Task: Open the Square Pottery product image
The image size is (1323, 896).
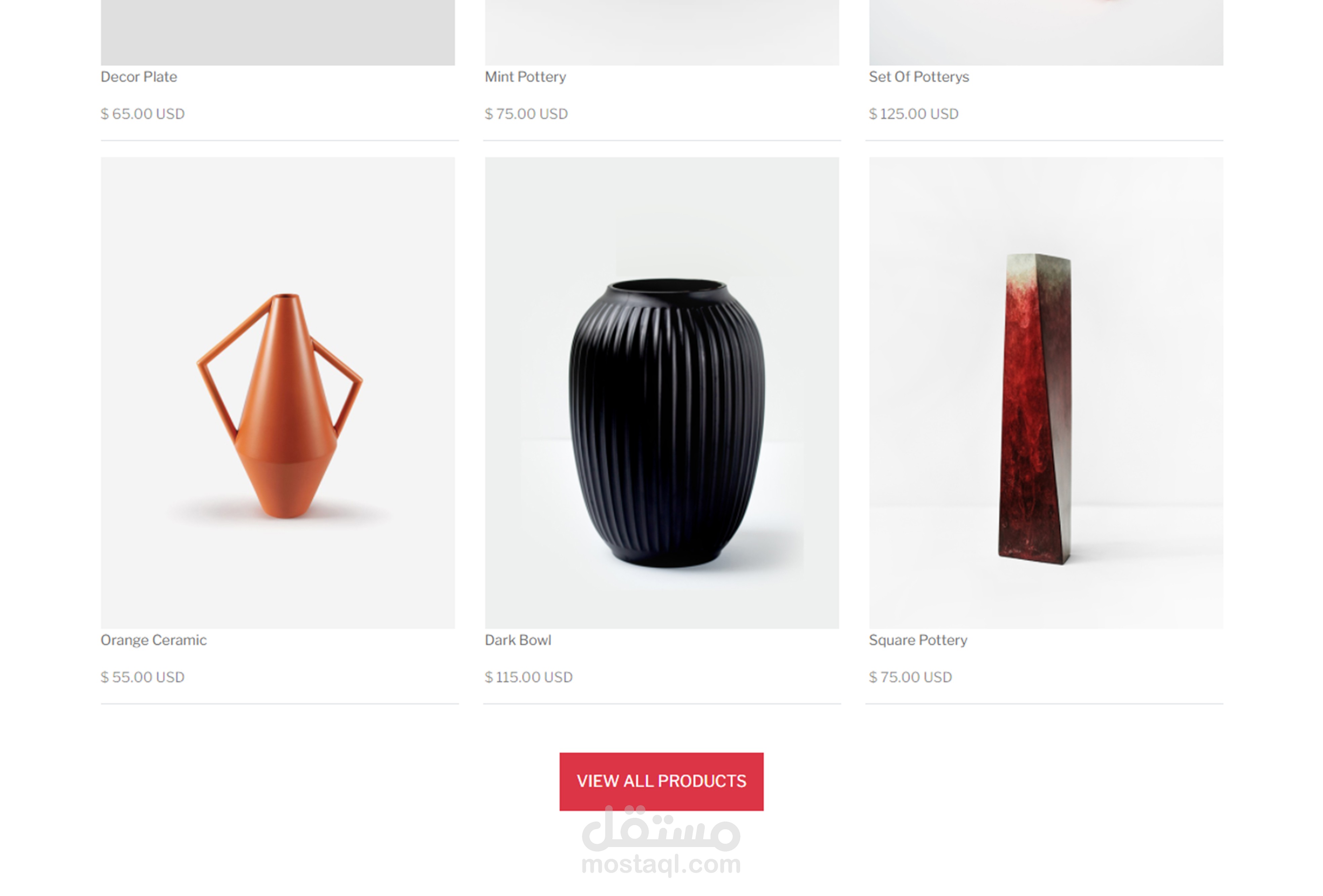Action: [1046, 393]
